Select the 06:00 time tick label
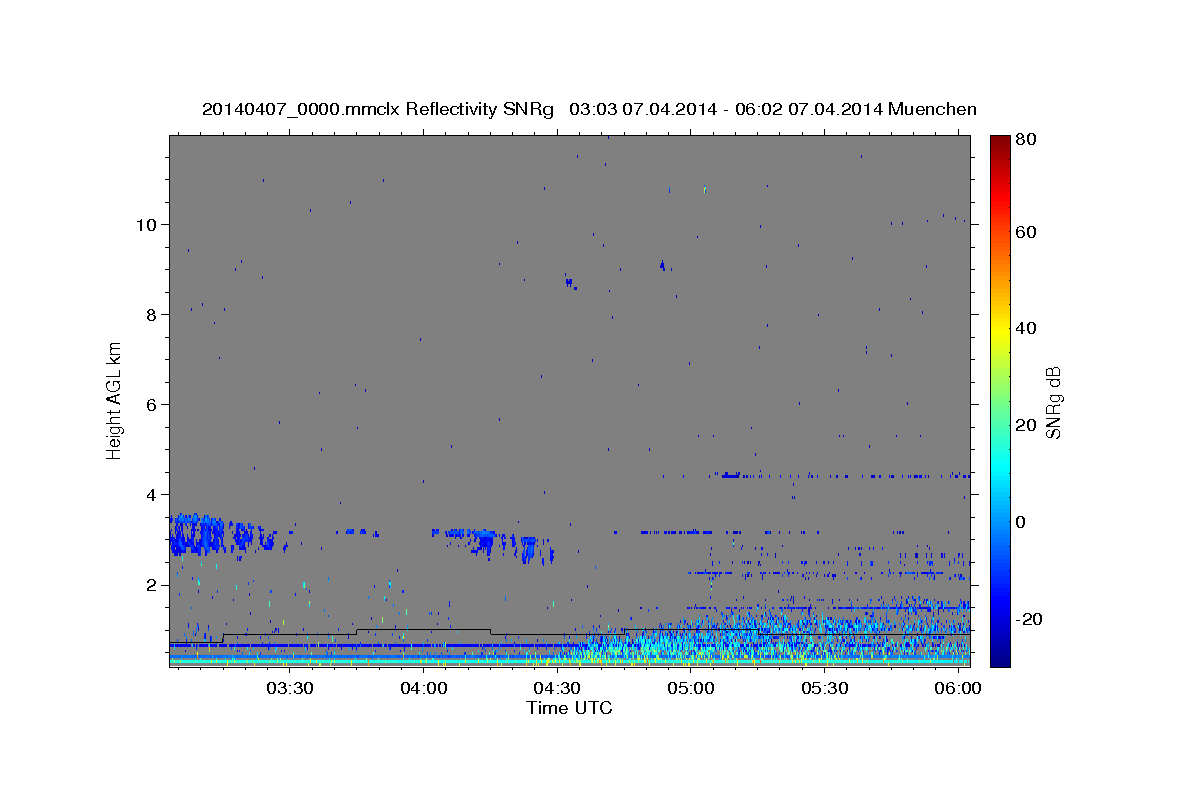 [957, 689]
